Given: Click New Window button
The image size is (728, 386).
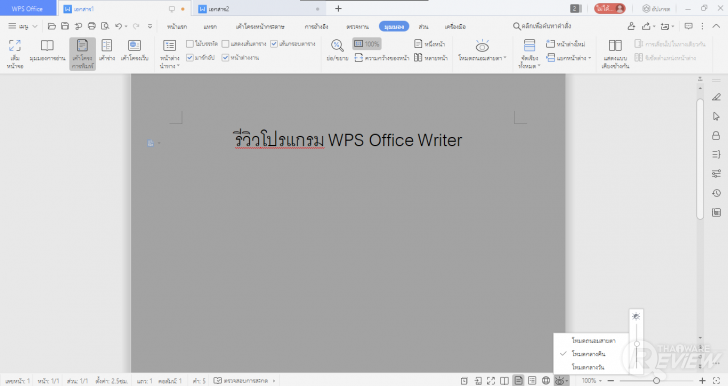Looking at the screenshot, I should click(565, 44).
